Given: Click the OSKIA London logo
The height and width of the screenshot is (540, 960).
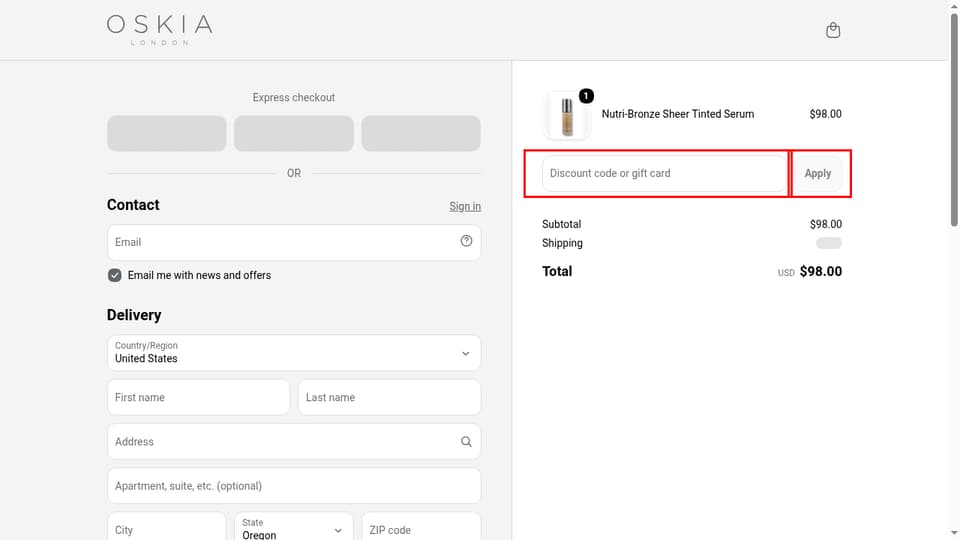Looking at the screenshot, I should click(x=160, y=30).
